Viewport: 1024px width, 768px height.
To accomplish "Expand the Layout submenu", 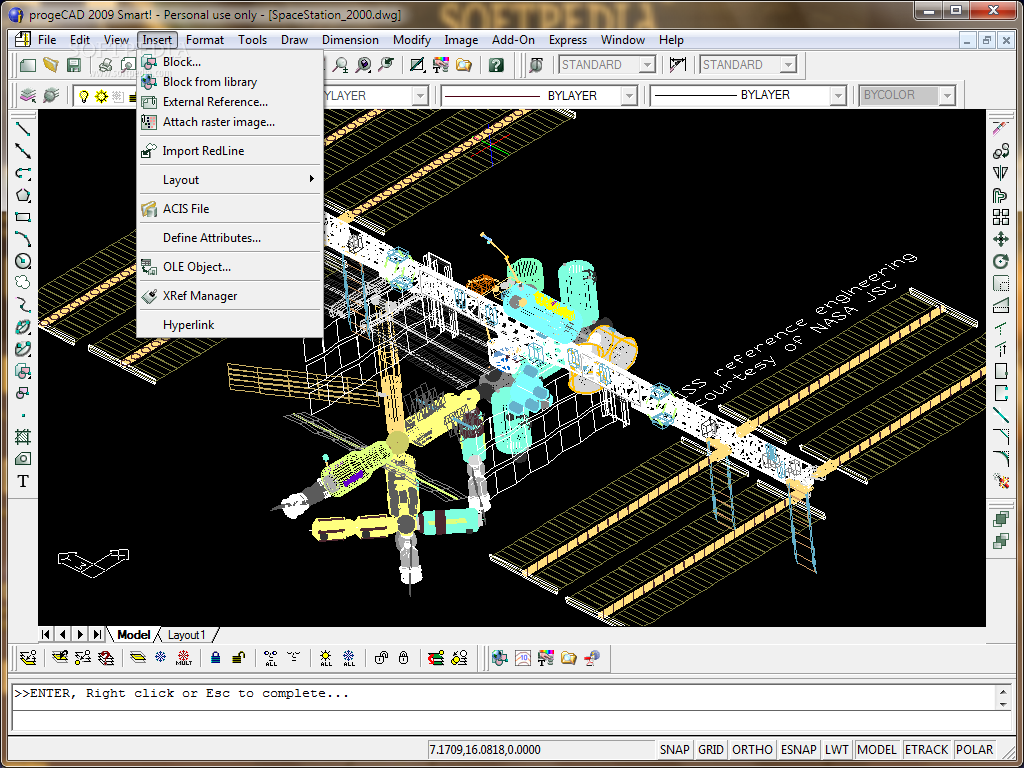I will [230, 180].
